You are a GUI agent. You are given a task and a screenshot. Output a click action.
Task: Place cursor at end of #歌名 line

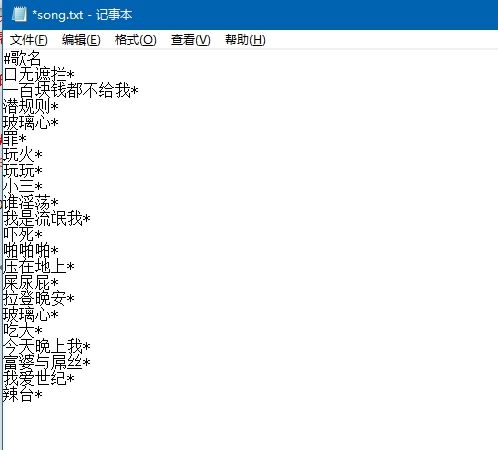41,59
